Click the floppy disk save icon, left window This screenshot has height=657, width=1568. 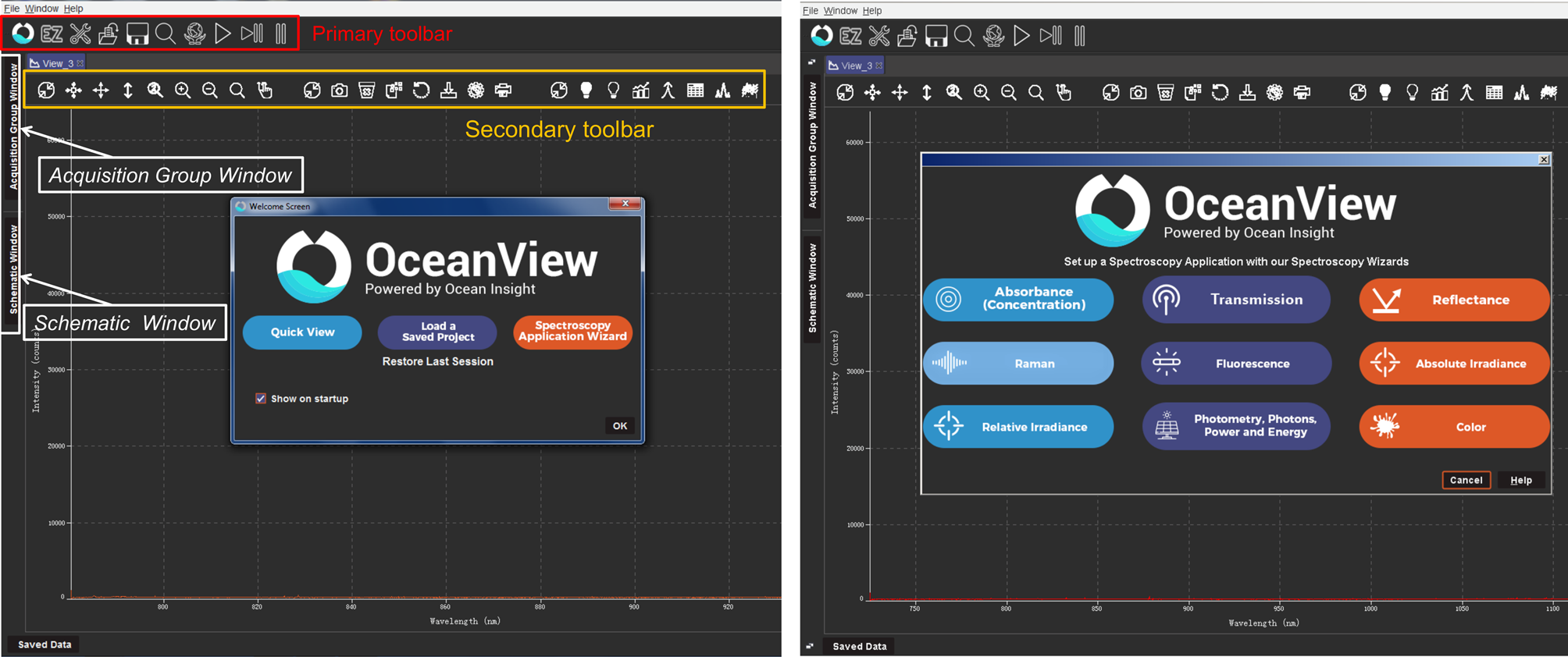point(137,34)
